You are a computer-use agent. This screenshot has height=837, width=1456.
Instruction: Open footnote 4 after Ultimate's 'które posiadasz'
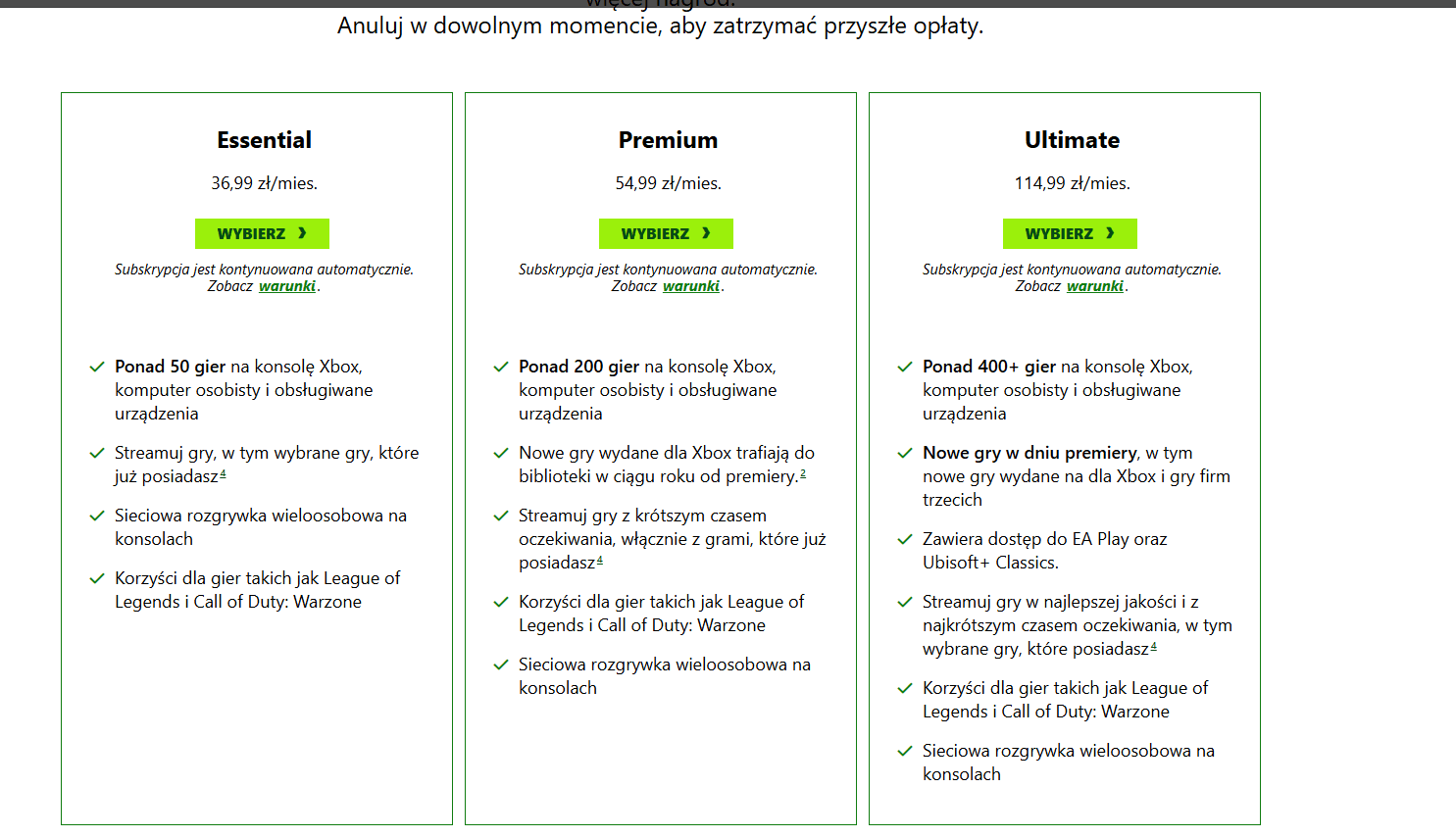[1153, 647]
